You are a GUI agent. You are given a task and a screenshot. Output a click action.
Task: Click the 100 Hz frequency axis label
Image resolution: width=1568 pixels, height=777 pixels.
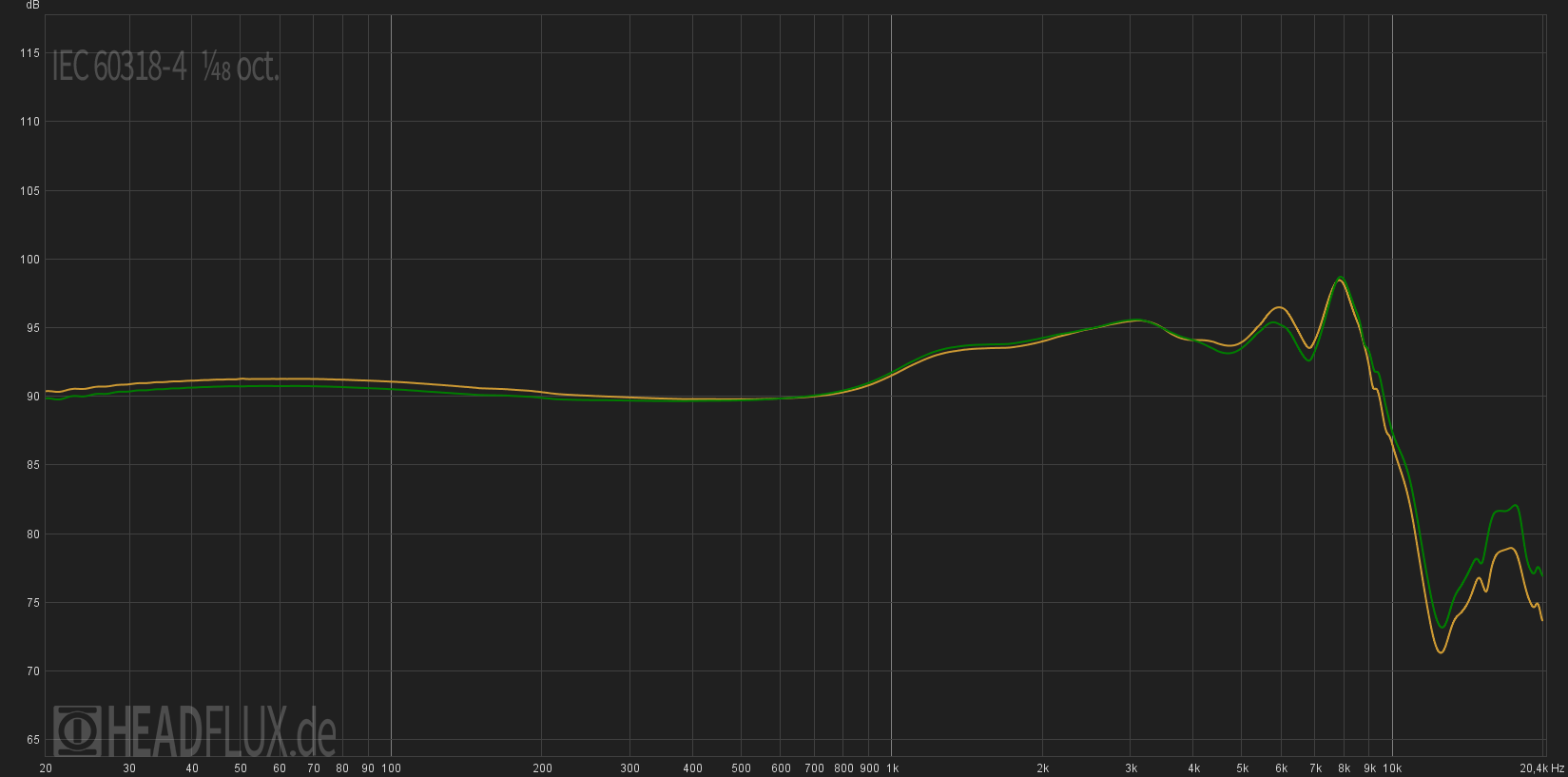(391, 768)
